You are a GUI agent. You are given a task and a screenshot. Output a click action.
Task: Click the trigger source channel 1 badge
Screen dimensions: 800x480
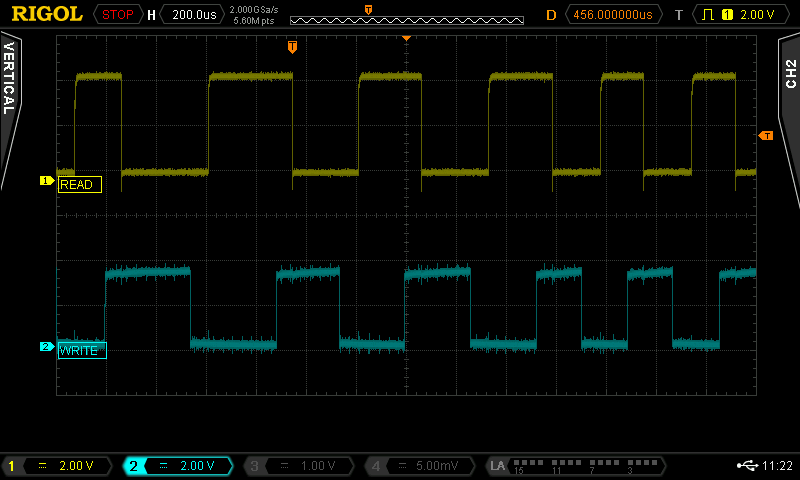(727, 15)
